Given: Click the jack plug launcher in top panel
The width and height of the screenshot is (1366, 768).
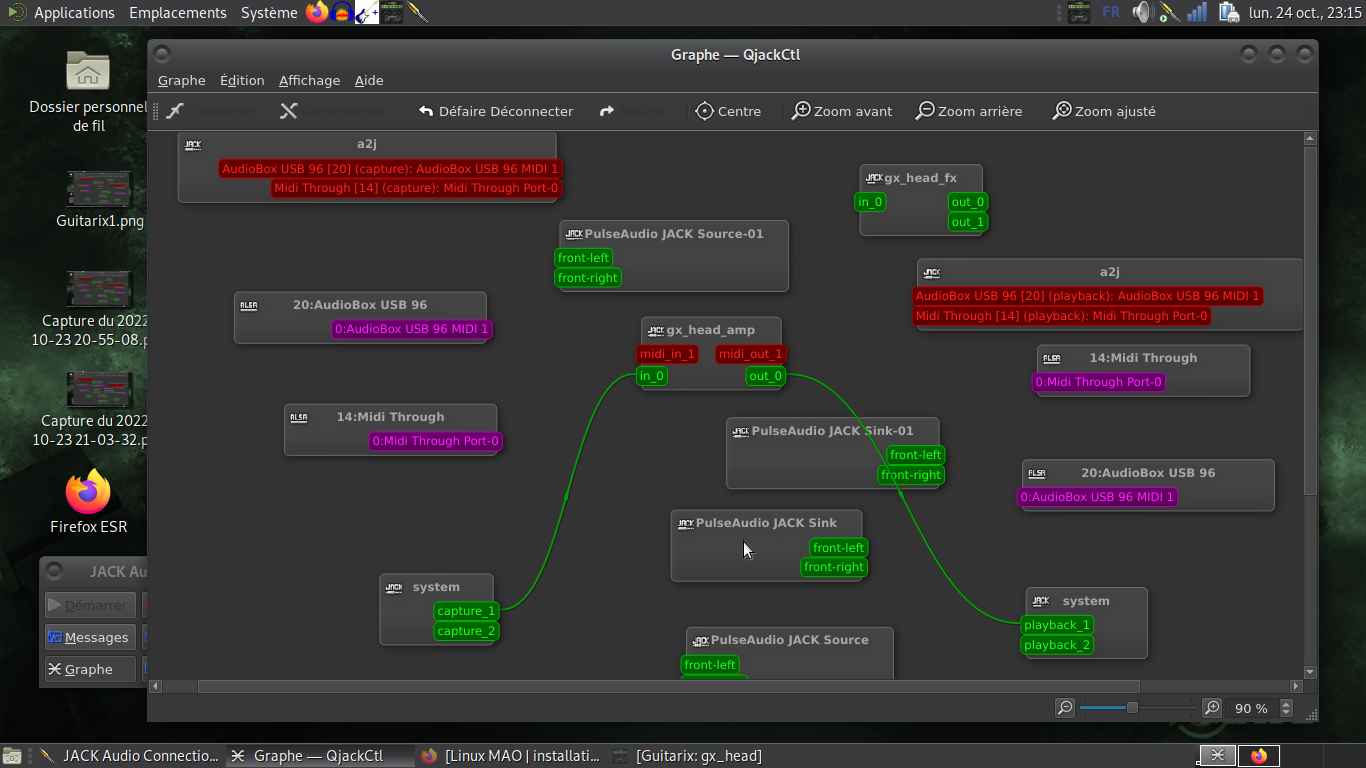Looking at the screenshot, I should click(x=418, y=12).
